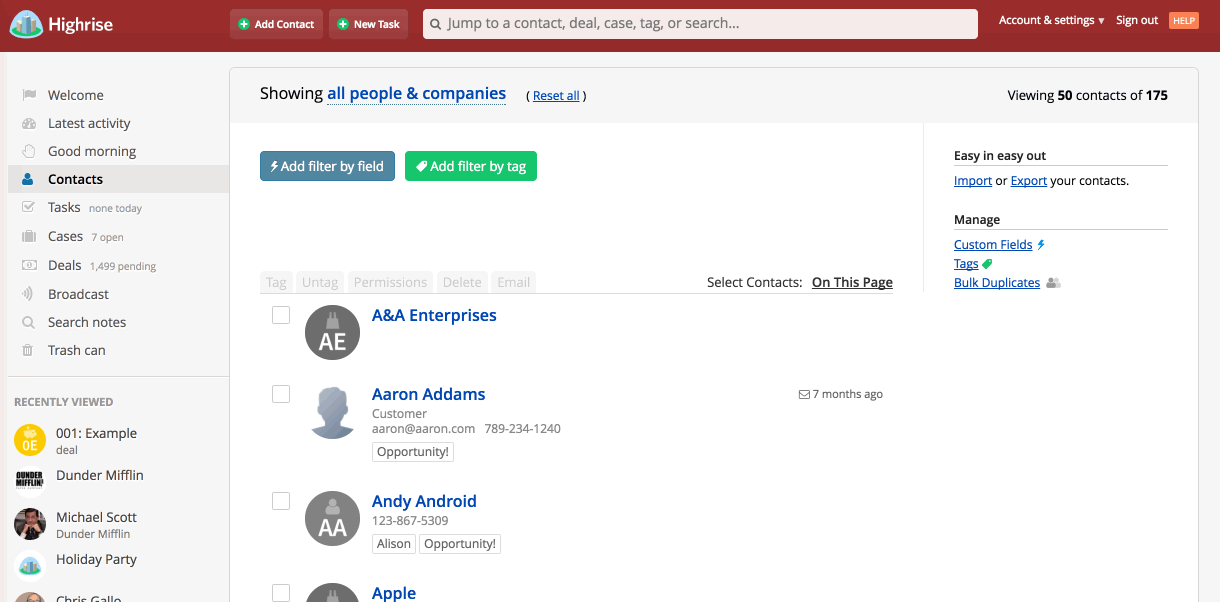The width and height of the screenshot is (1220, 602).
Task: Click the people icon beside Bulk Duplicates
Action: [1053, 283]
